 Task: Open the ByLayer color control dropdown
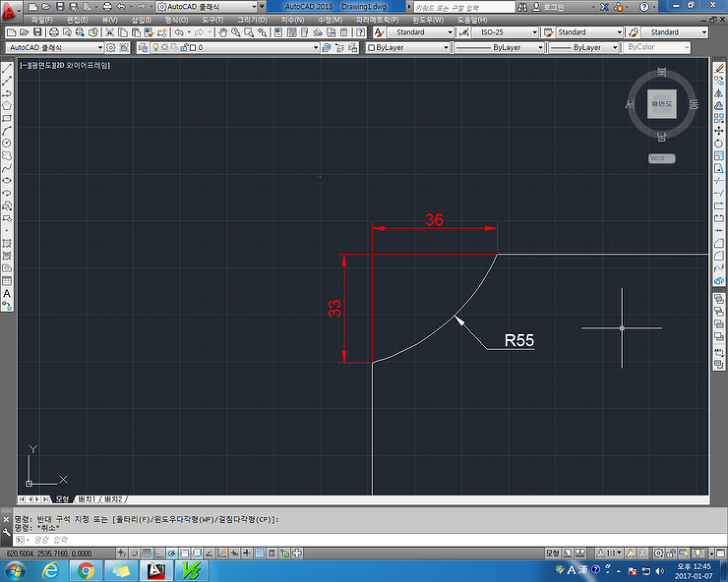[409, 47]
